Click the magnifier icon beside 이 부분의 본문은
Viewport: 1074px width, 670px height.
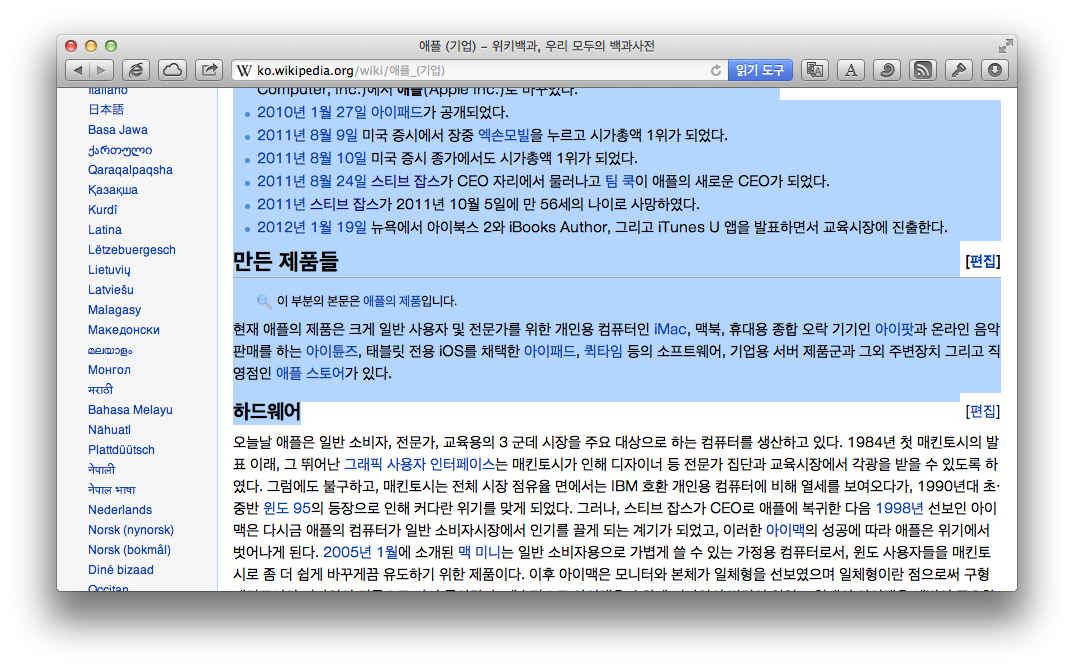(x=264, y=301)
